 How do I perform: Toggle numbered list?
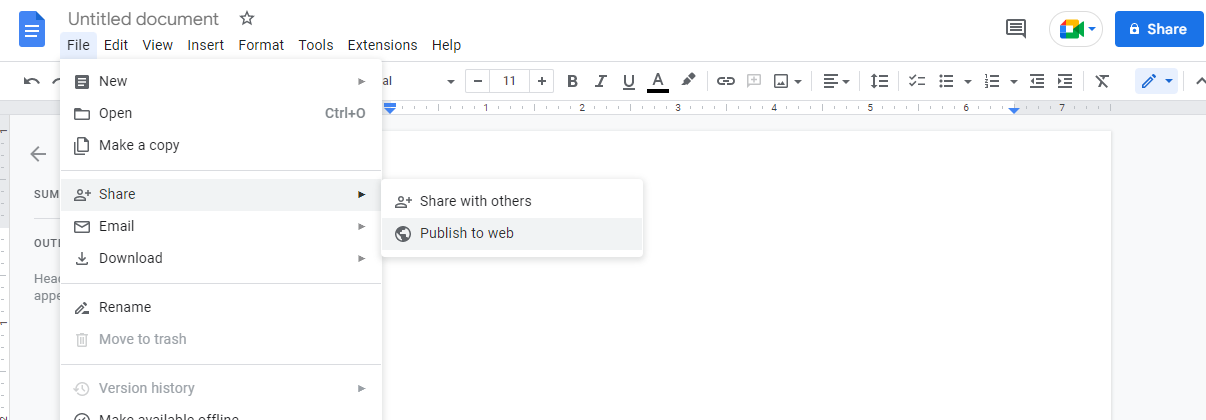click(x=992, y=81)
